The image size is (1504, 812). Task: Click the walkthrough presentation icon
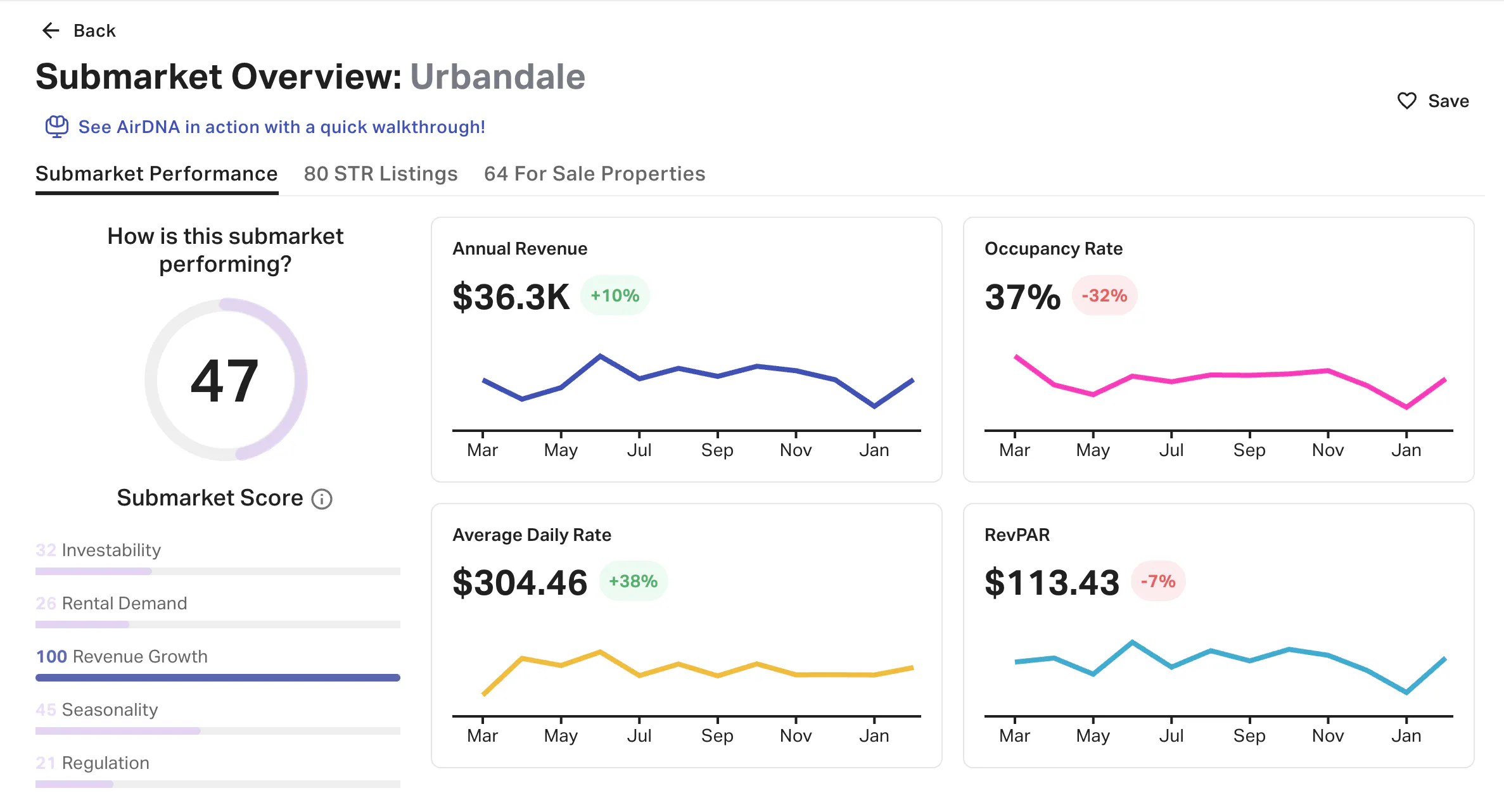point(56,127)
